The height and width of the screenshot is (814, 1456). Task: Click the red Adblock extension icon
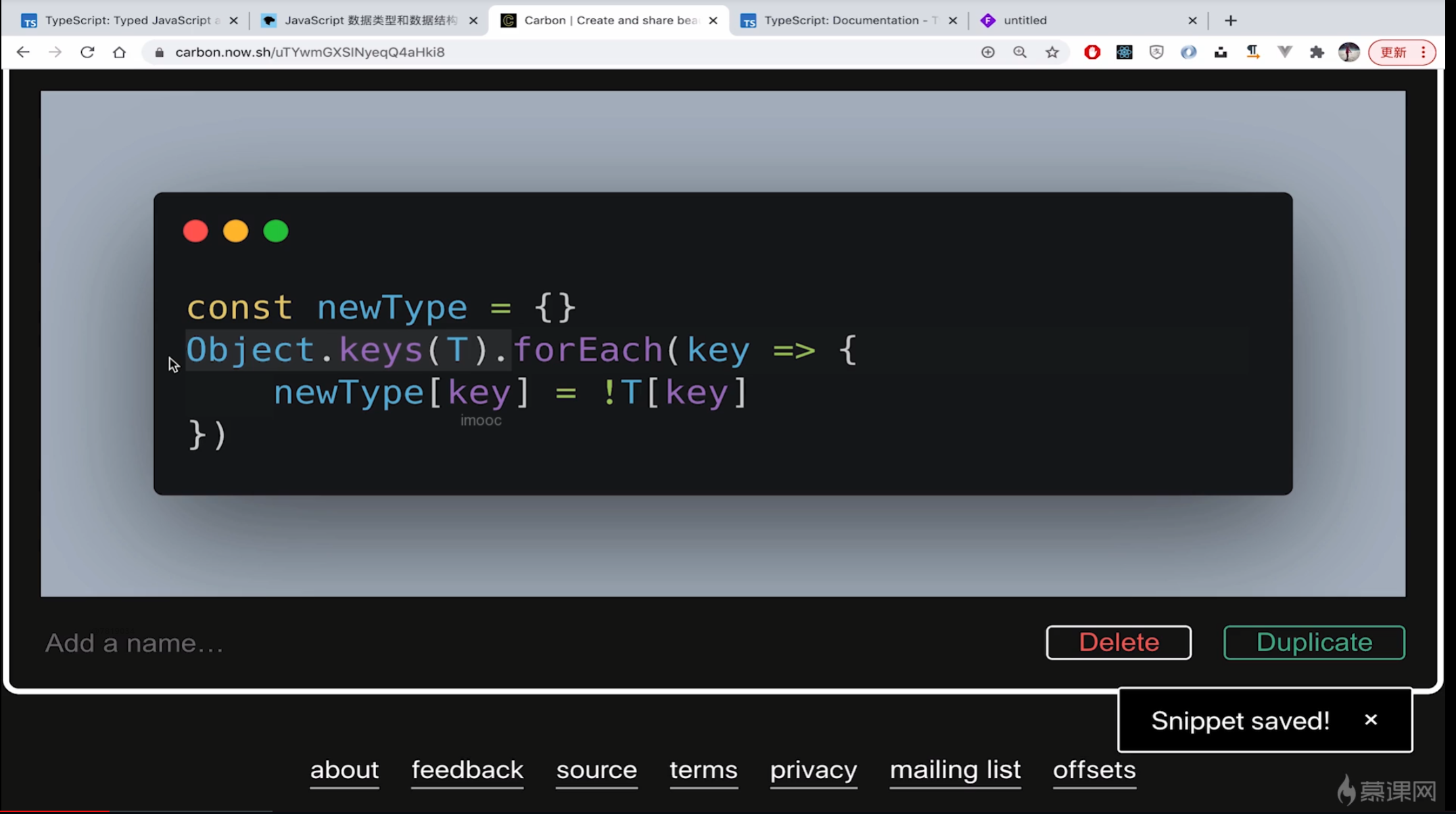[x=1091, y=52]
